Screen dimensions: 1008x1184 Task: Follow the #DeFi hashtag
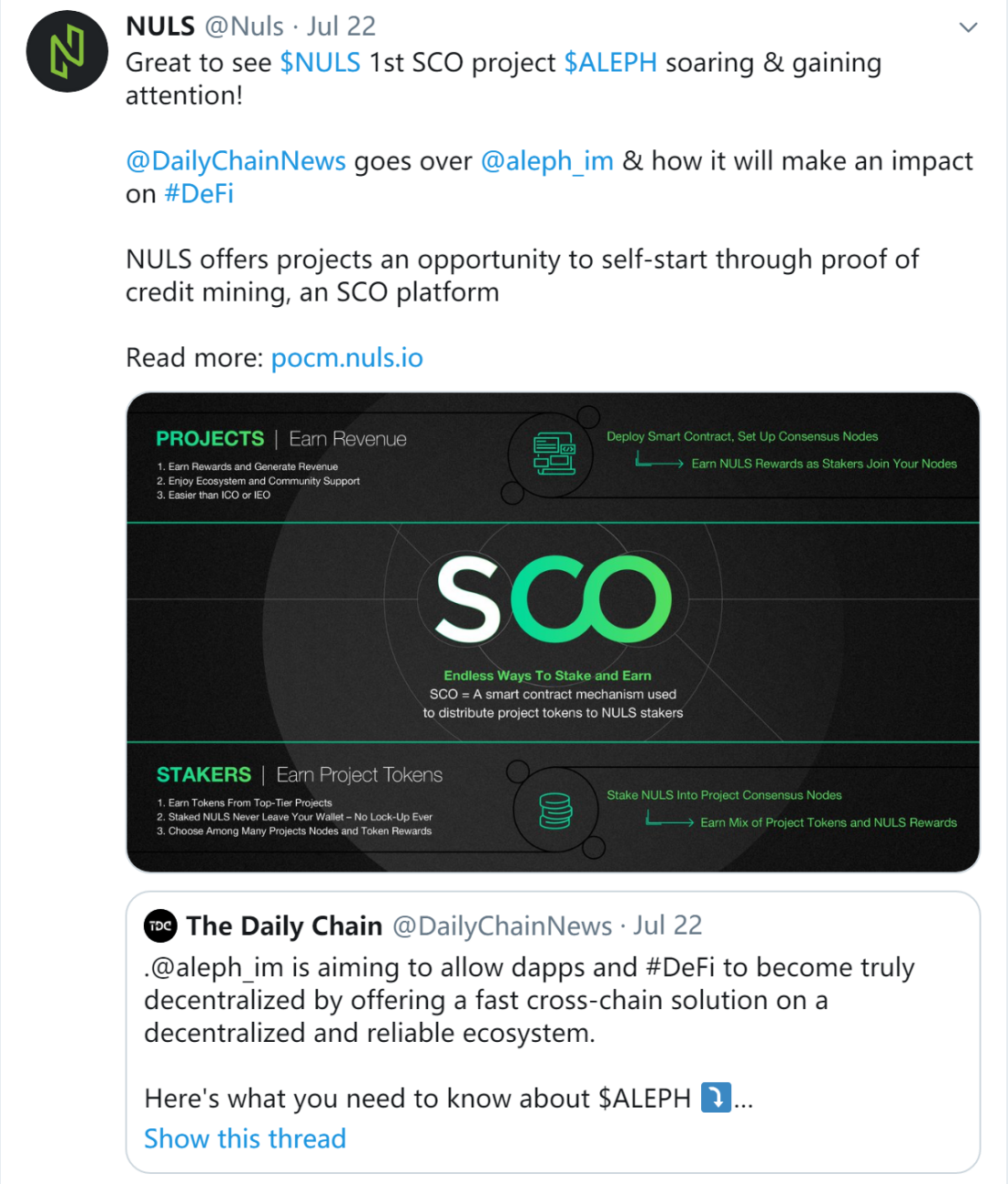[x=199, y=194]
